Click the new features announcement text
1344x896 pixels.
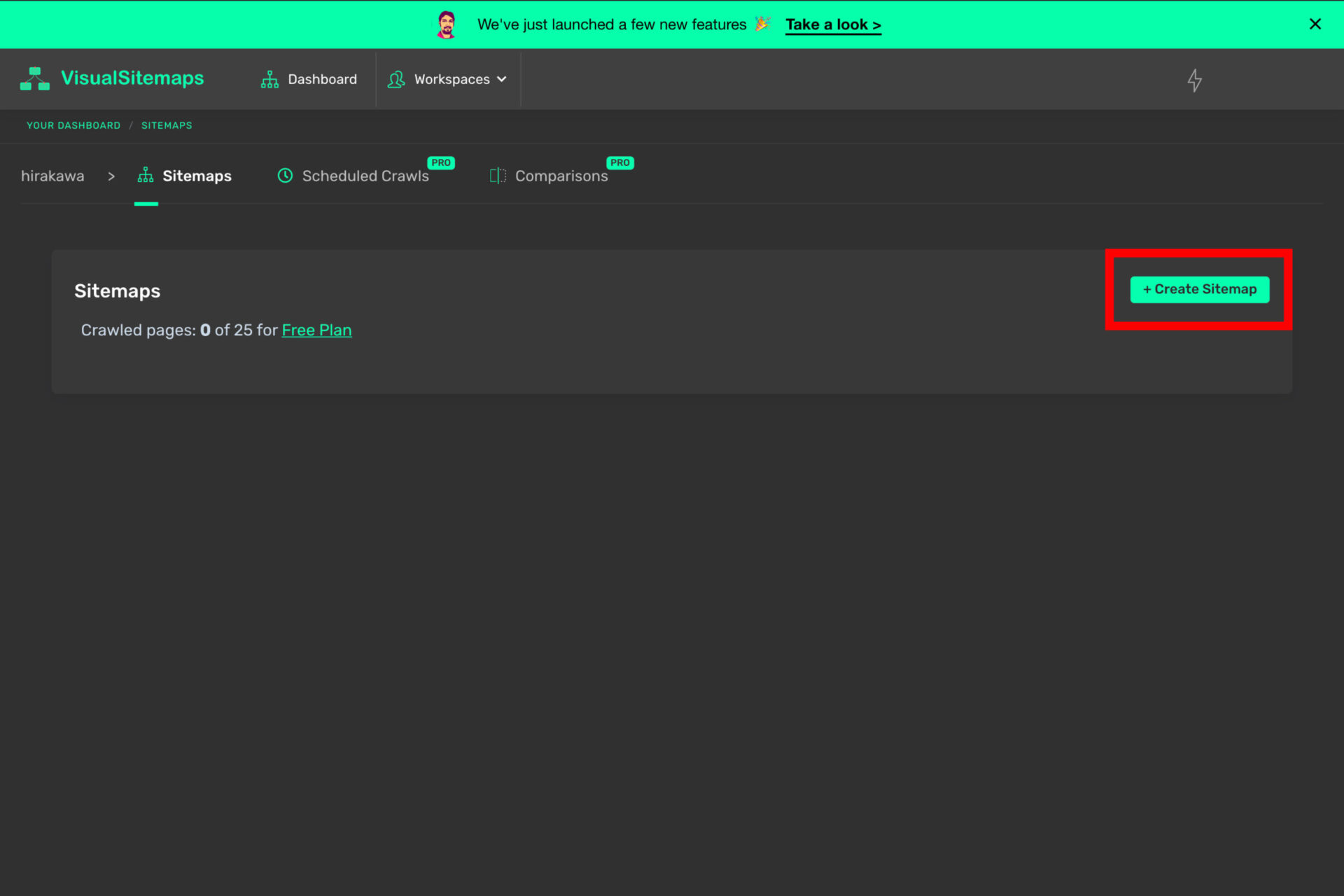click(612, 24)
